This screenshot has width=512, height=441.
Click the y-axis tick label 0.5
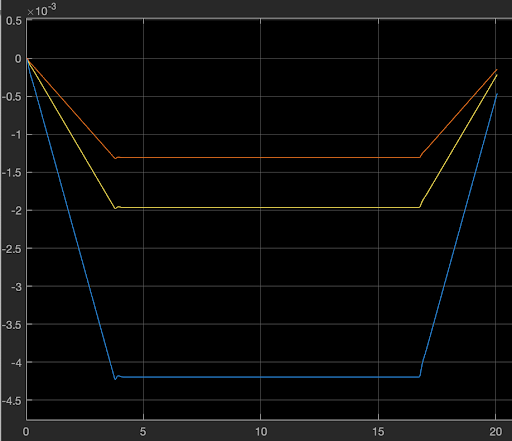point(14,21)
